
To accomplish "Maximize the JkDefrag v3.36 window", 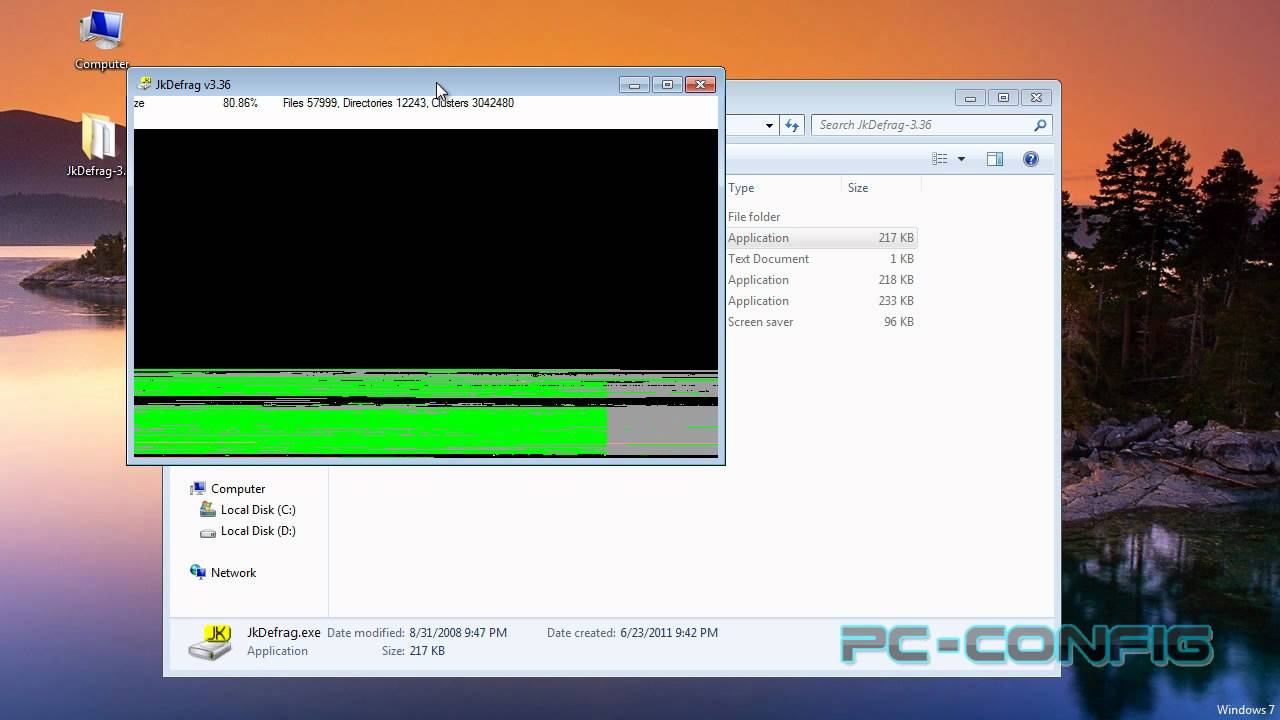I will (667, 85).
